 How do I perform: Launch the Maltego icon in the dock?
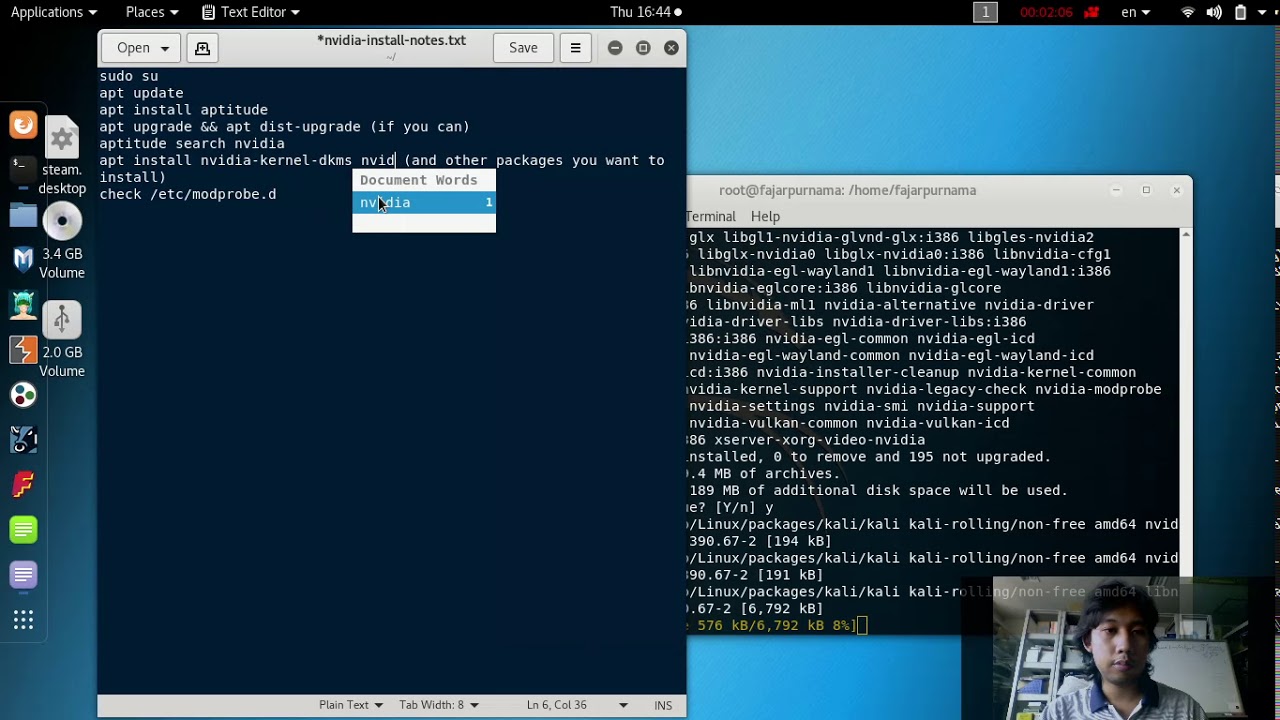click(x=23, y=440)
